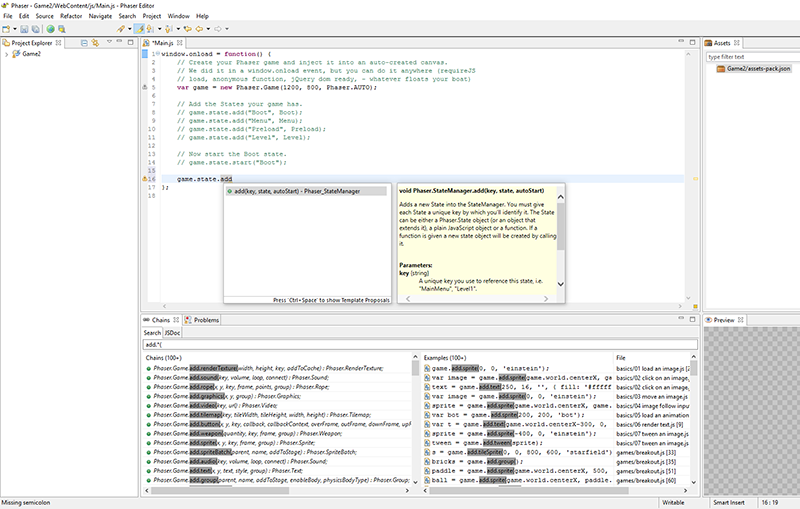Open the New file dropdown arrow
The image size is (800, 509).
[16, 30]
